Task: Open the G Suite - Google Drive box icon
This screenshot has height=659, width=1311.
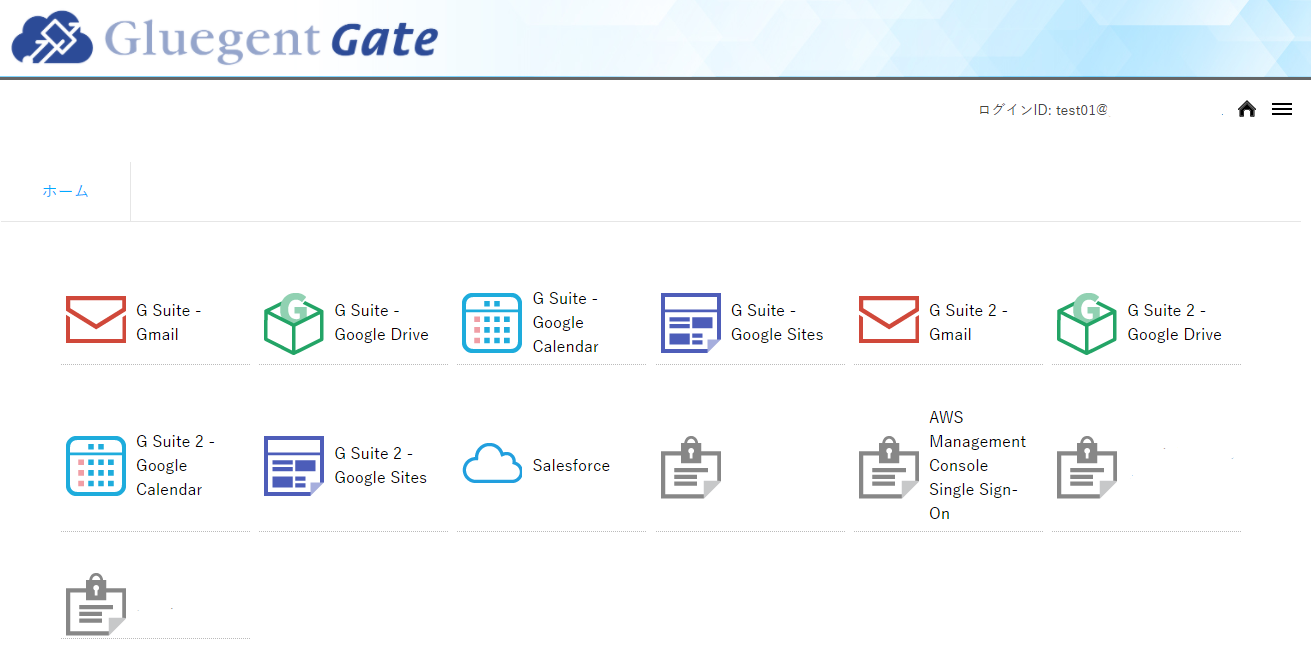Action: pyautogui.click(x=294, y=323)
